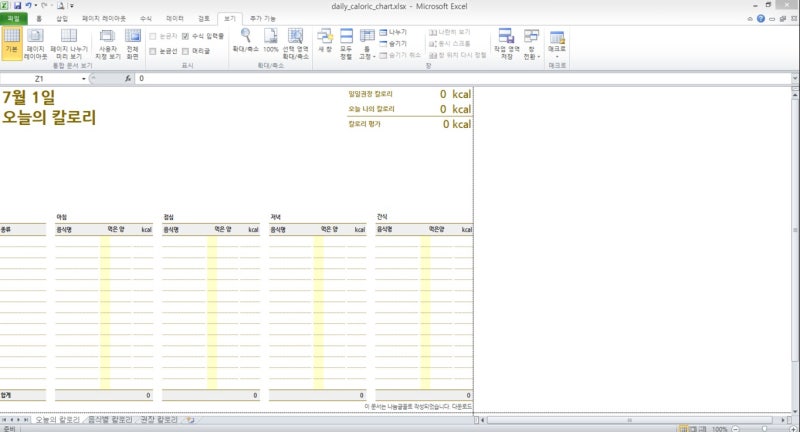
Task: Toggle the Formula Bar (수식 입력줄) checkbox
Action: (203, 36)
